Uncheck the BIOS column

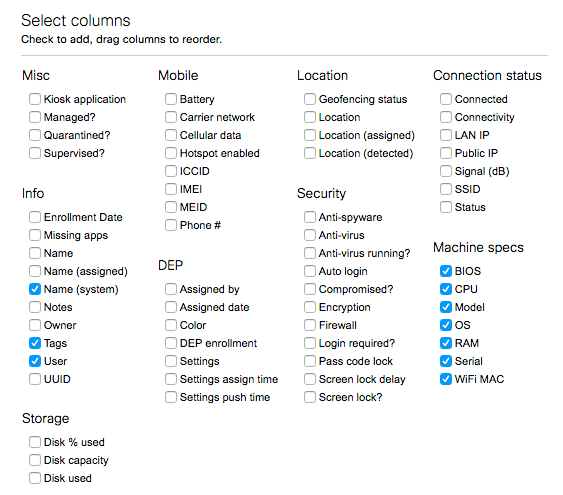[x=446, y=271]
